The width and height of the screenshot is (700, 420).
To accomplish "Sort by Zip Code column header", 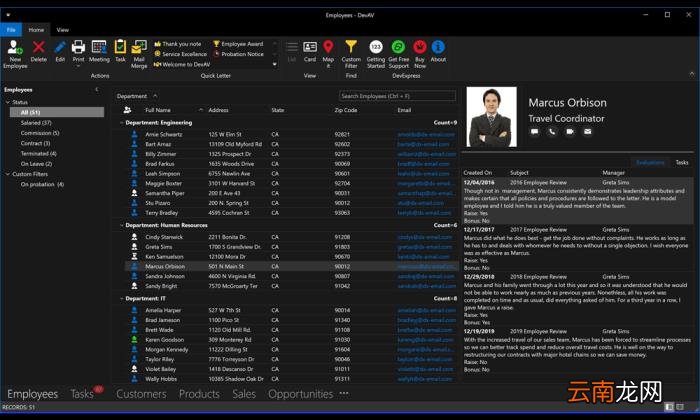I will [x=346, y=110].
